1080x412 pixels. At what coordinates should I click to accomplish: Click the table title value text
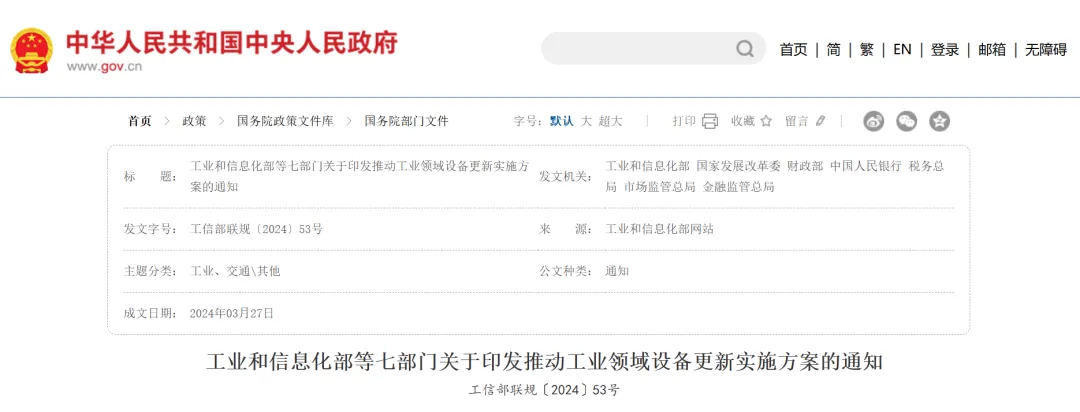360,176
